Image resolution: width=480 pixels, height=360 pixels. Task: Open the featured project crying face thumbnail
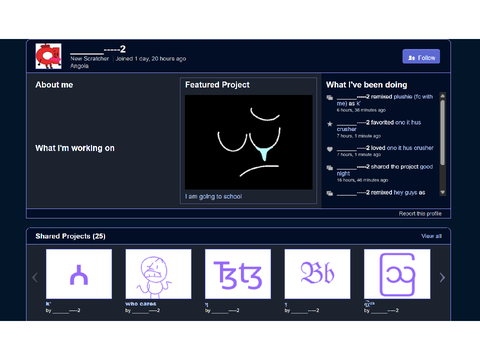pyautogui.click(x=249, y=142)
